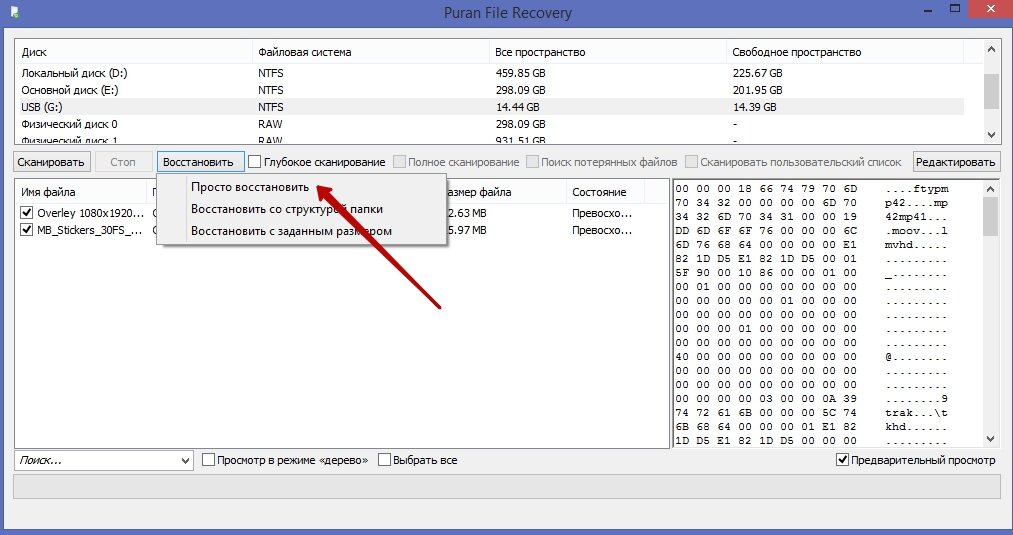This screenshot has height=535, width=1013.
Task: Click the 14.44 GB total space cell
Action: click(x=517, y=107)
